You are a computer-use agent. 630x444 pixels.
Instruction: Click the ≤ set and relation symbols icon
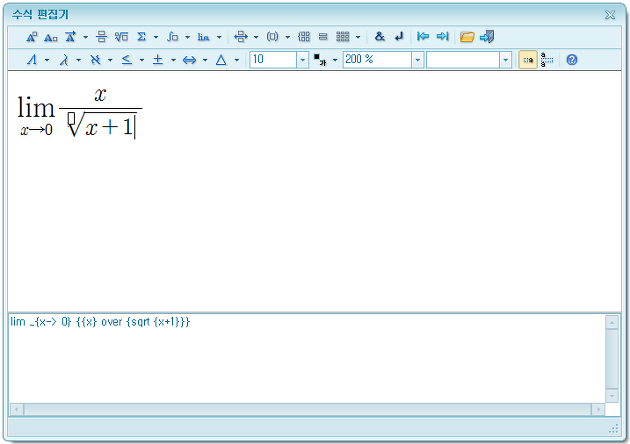(127, 60)
